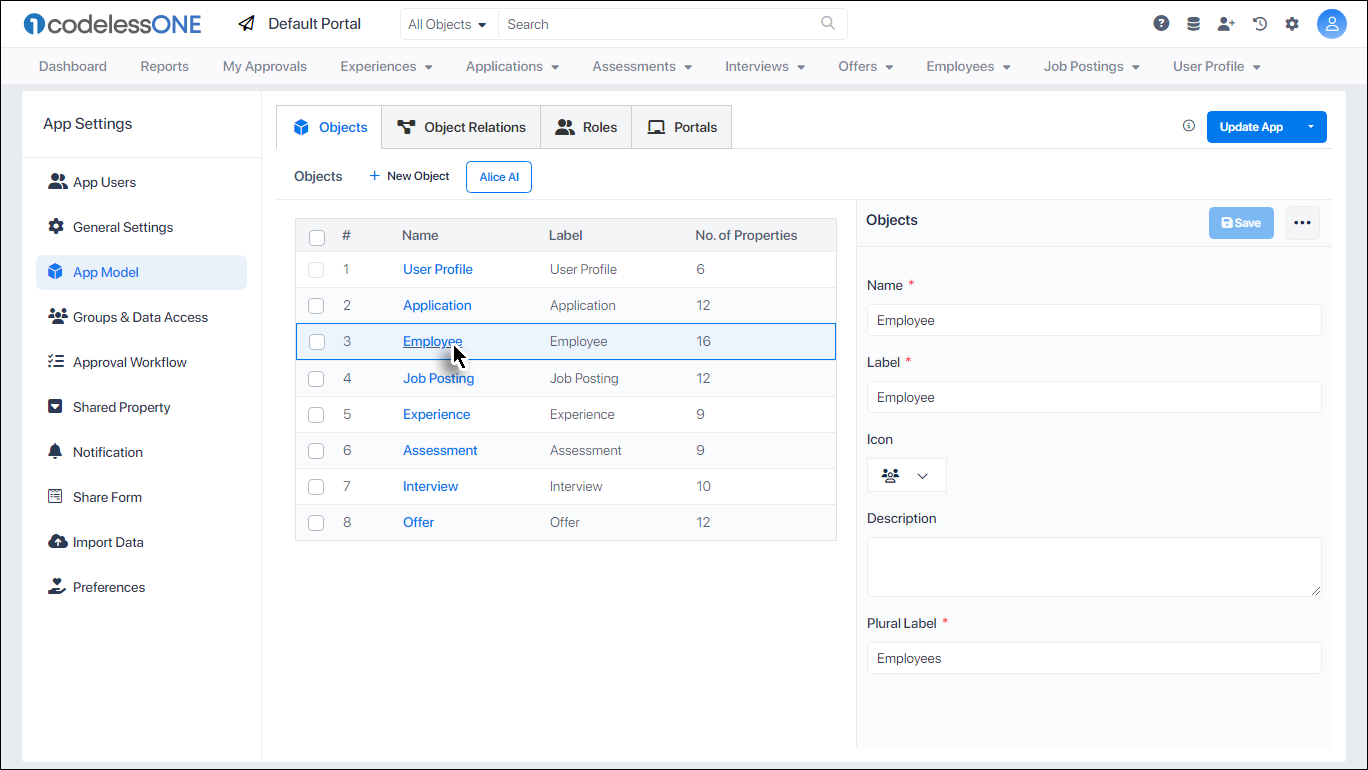The height and width of the screenshot is (770, 1368).
Task: Check the select-all checkbox in table header
Action: point(317,238)
